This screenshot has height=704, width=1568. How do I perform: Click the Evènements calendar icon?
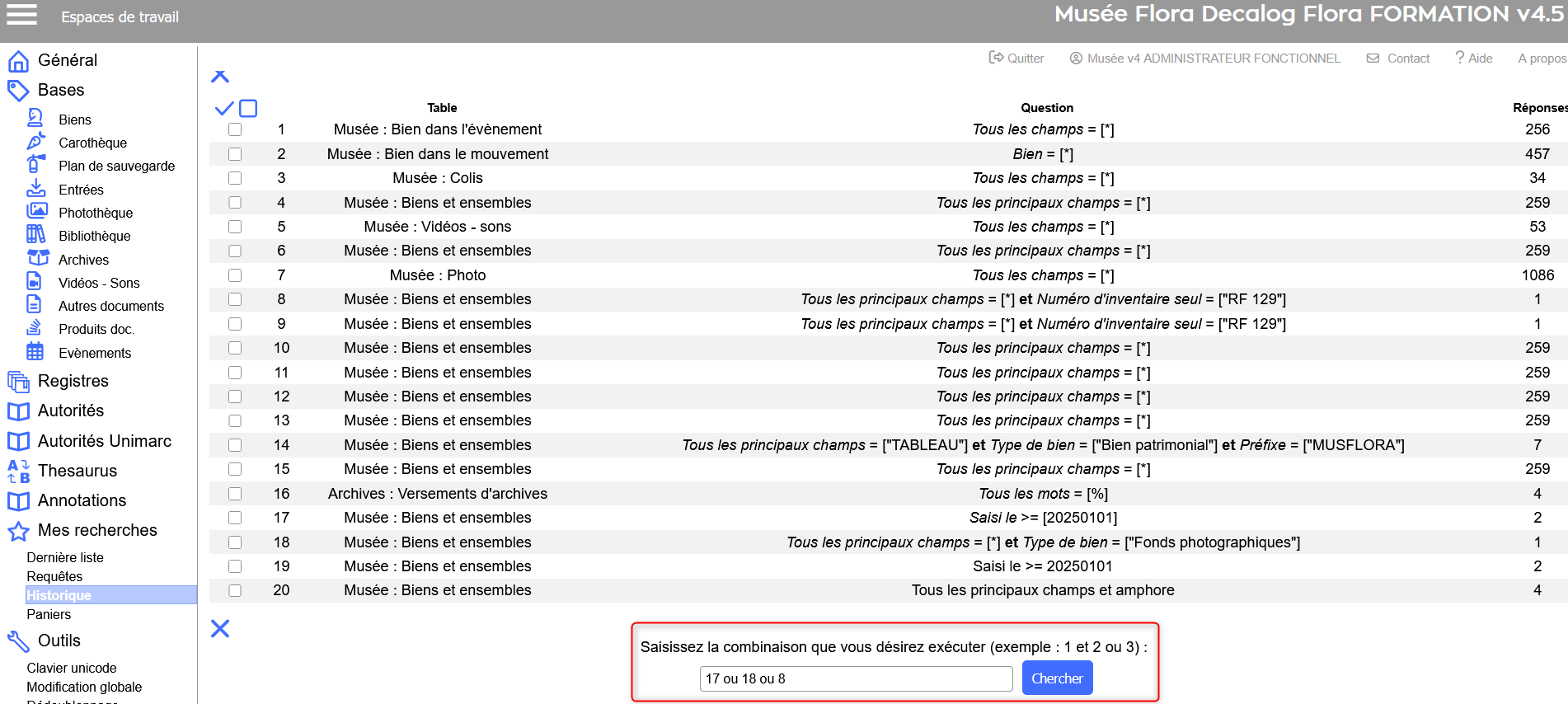coord(35,352)
